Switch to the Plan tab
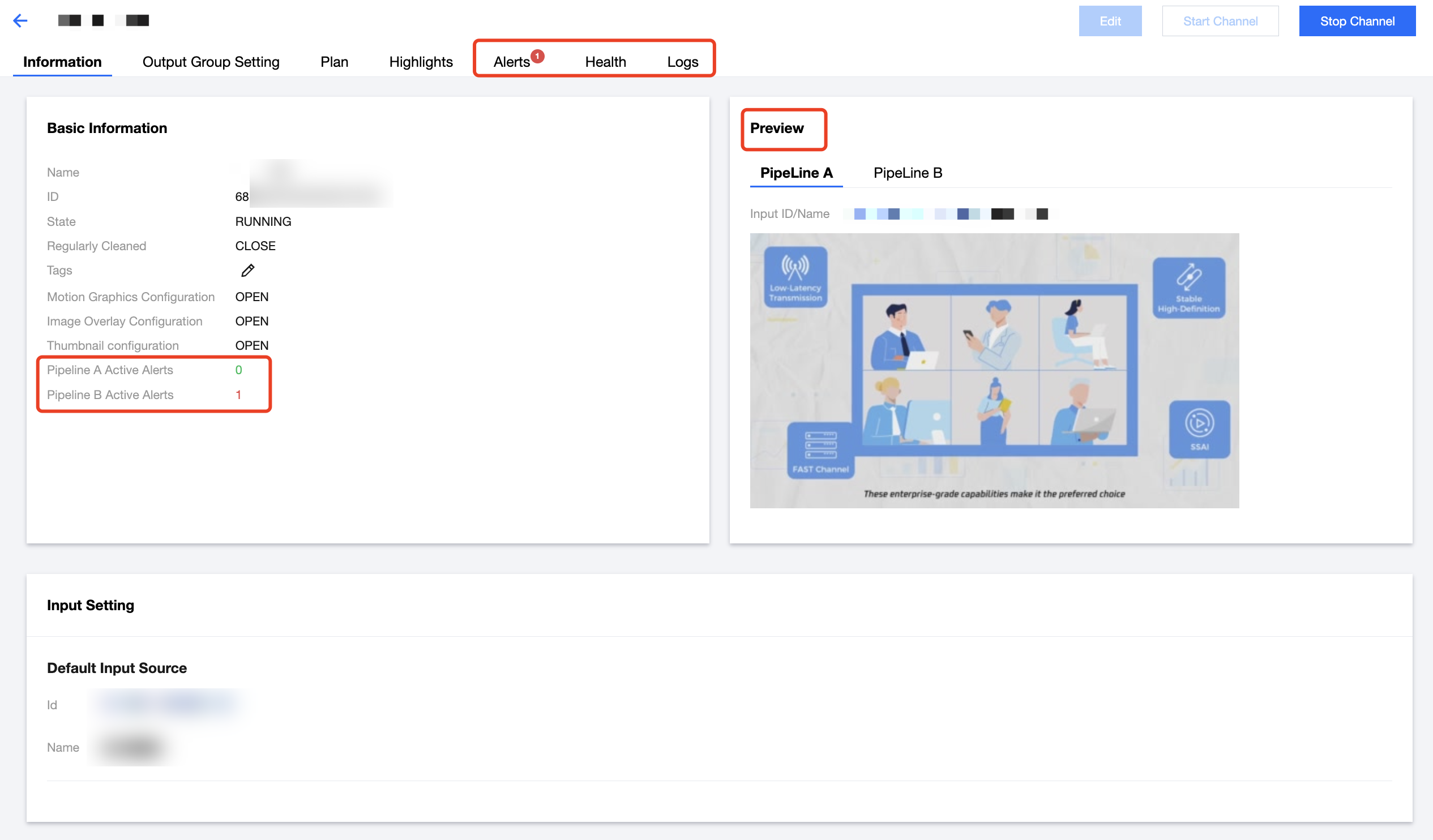Viewport: 1433px width, 840px height. click(334, 62)
